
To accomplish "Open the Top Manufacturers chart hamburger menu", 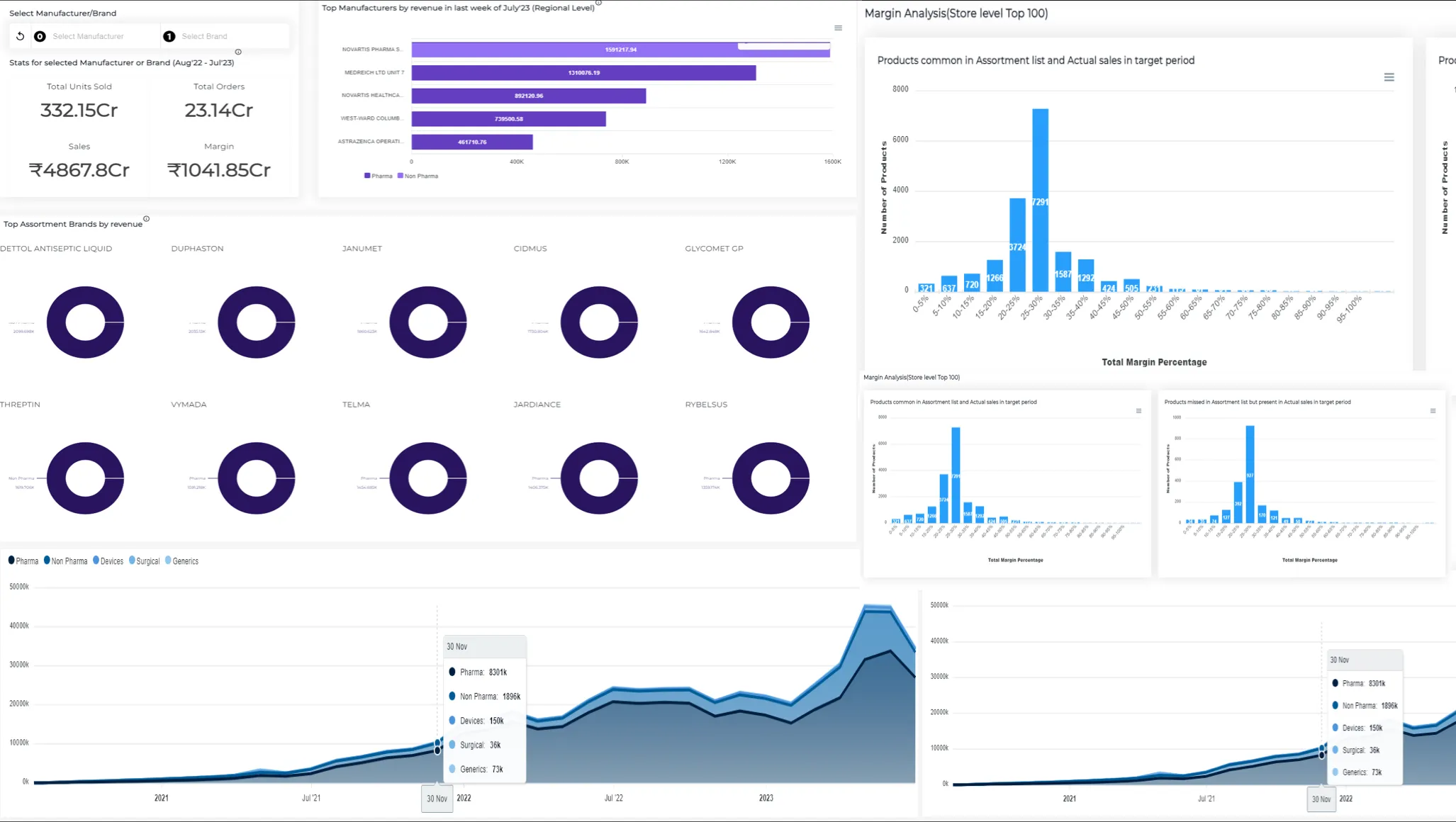I will click(x=838, y=28).
